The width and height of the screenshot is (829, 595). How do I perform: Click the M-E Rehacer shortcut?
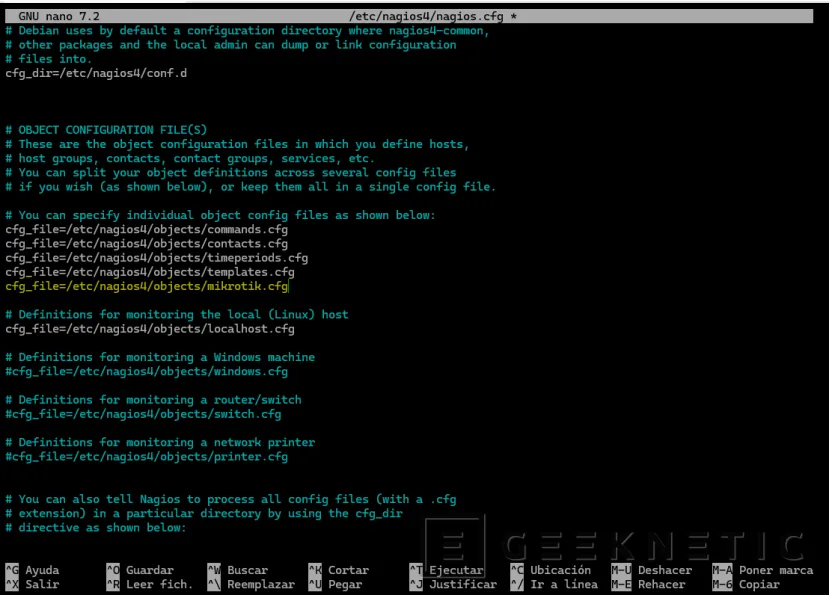pyautogui.click(x=648, y=584)
